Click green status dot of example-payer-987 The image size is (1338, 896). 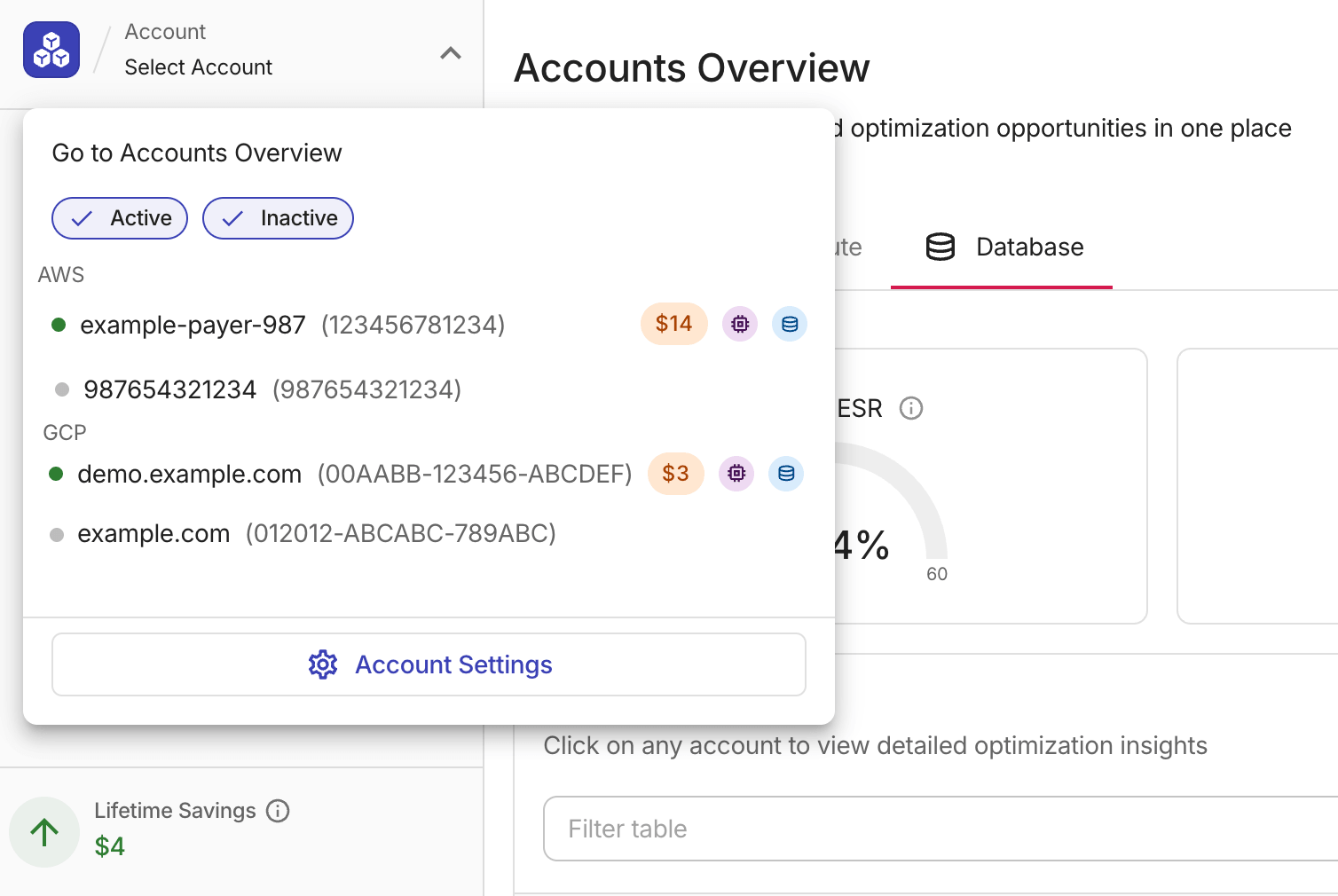(59, 325)
